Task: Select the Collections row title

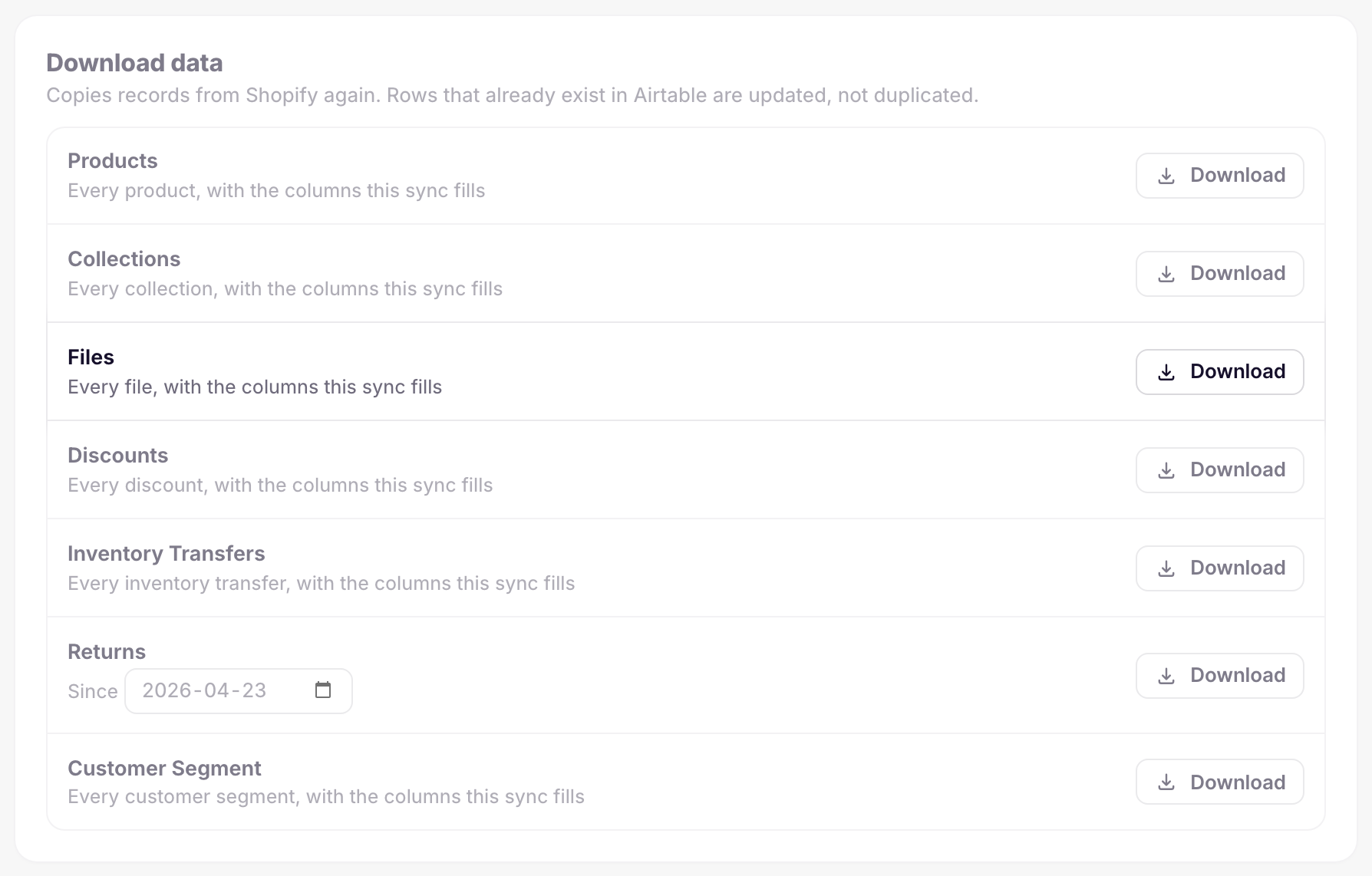Action: (124, 259)
